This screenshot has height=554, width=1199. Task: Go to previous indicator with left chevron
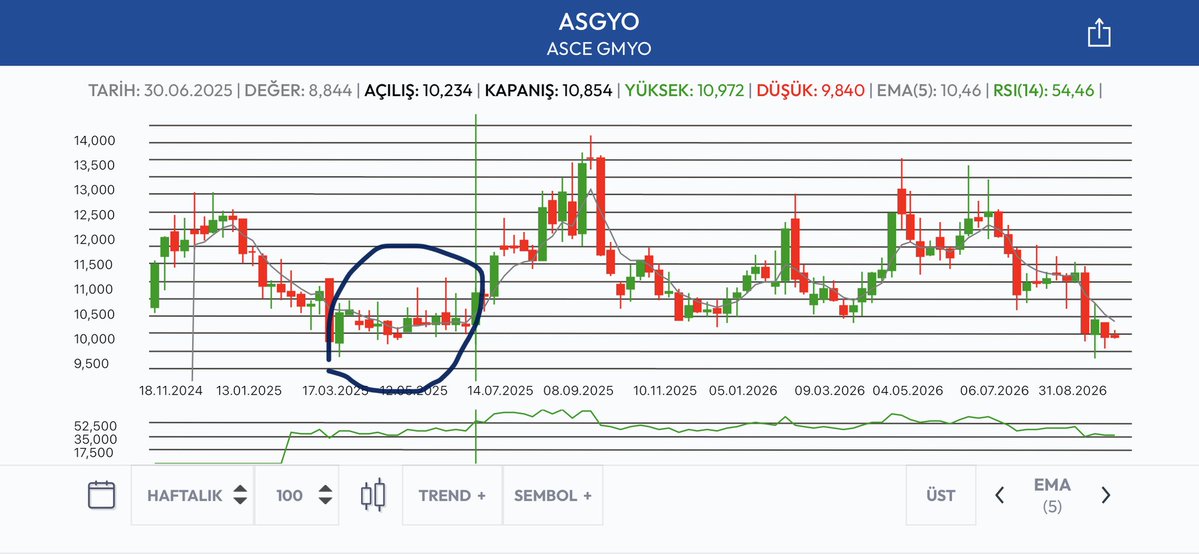pyautogui.click(x=999, y=495)
